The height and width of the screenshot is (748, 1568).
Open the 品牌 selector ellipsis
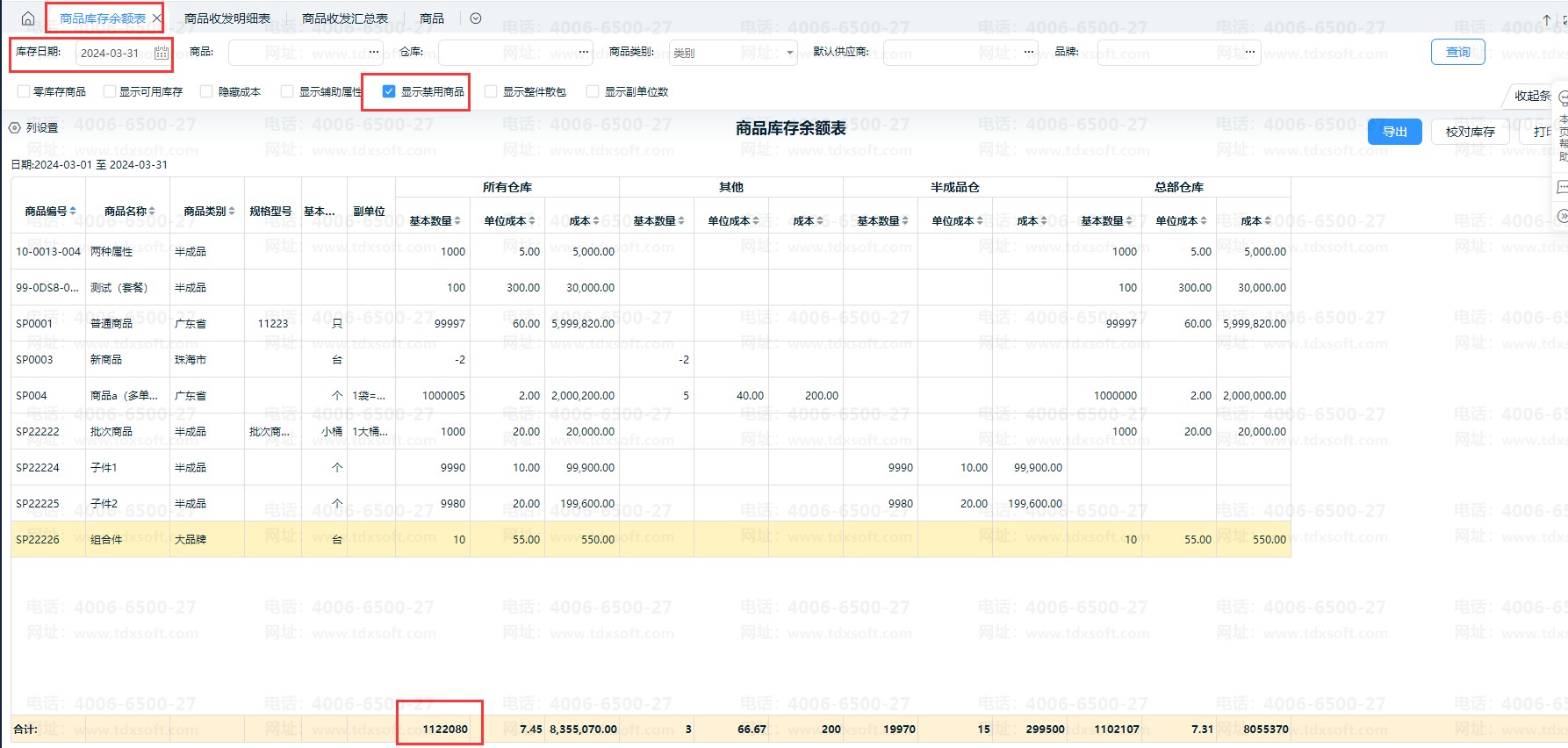tap(1250, 53)
